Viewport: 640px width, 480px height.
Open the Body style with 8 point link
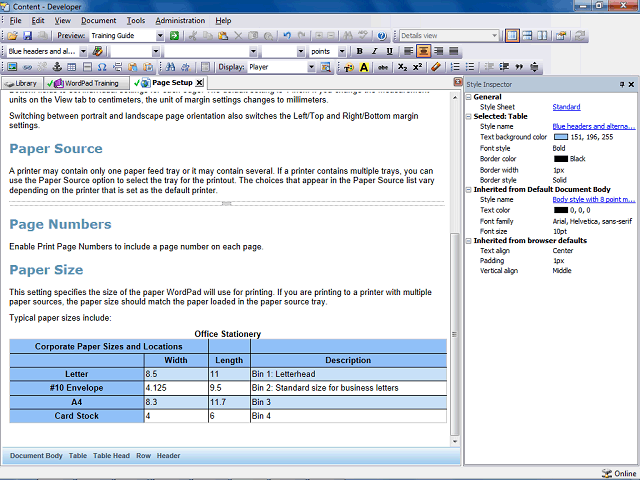pyautogui.click(x=593, y=200)
